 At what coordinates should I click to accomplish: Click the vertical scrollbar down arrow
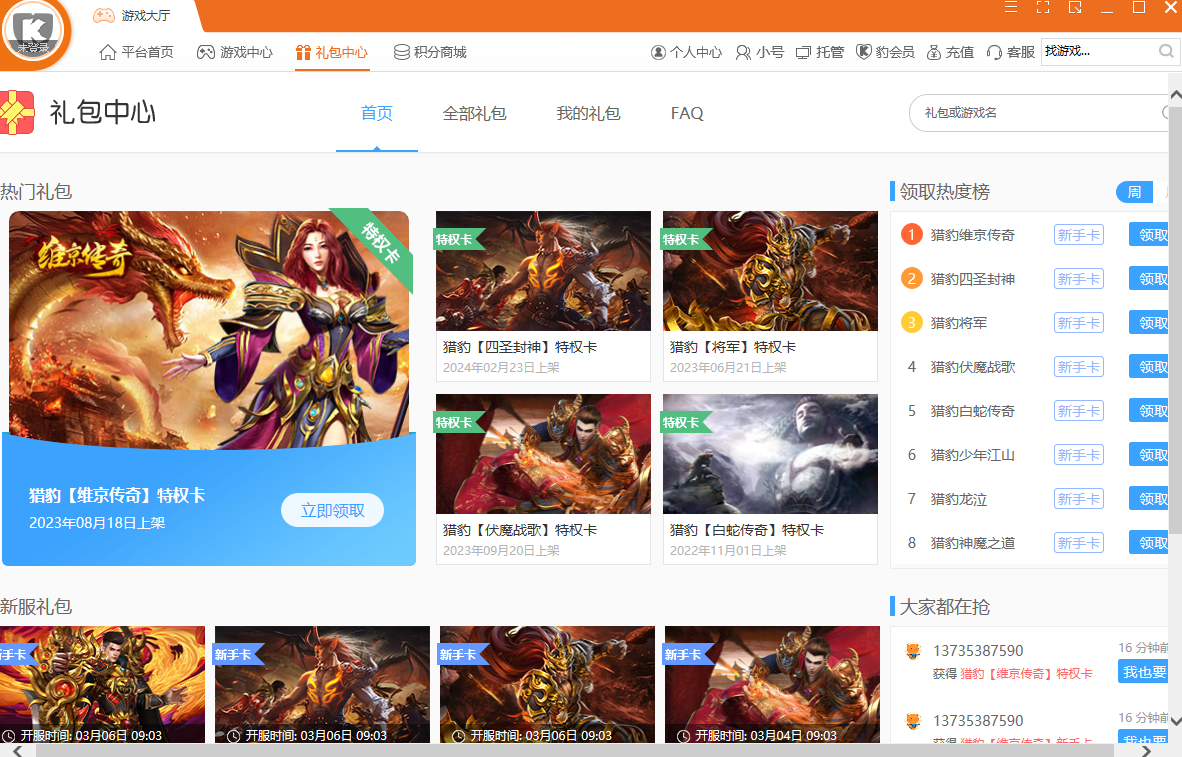(x=1175, y=721)
